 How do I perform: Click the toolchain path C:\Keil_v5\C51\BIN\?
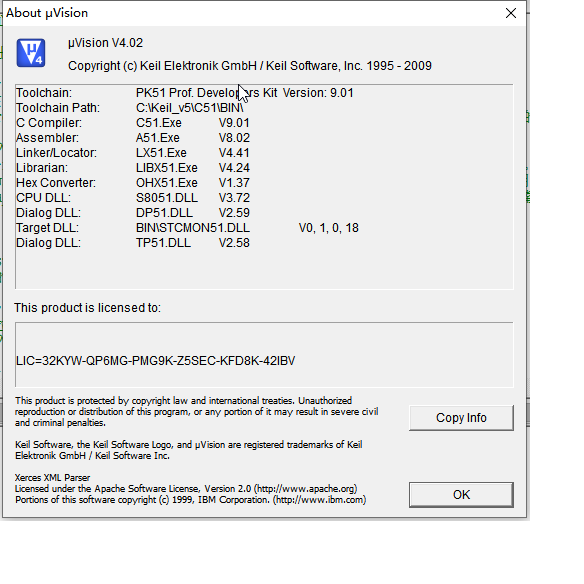[x=190, y=108]
